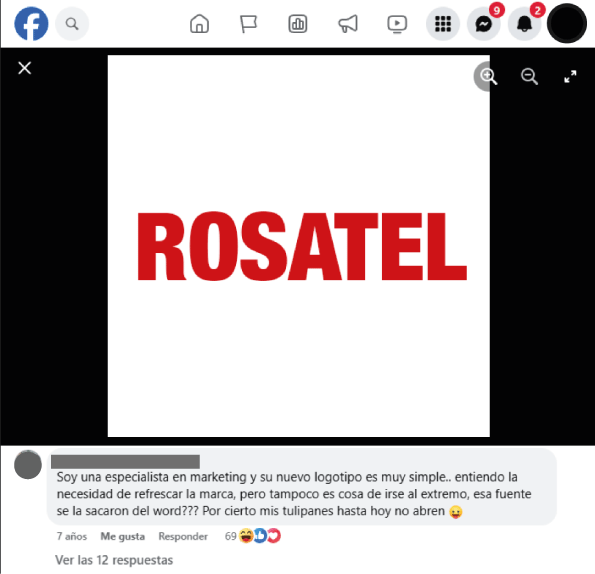Open the account profile picture menu

click(567, 23)
